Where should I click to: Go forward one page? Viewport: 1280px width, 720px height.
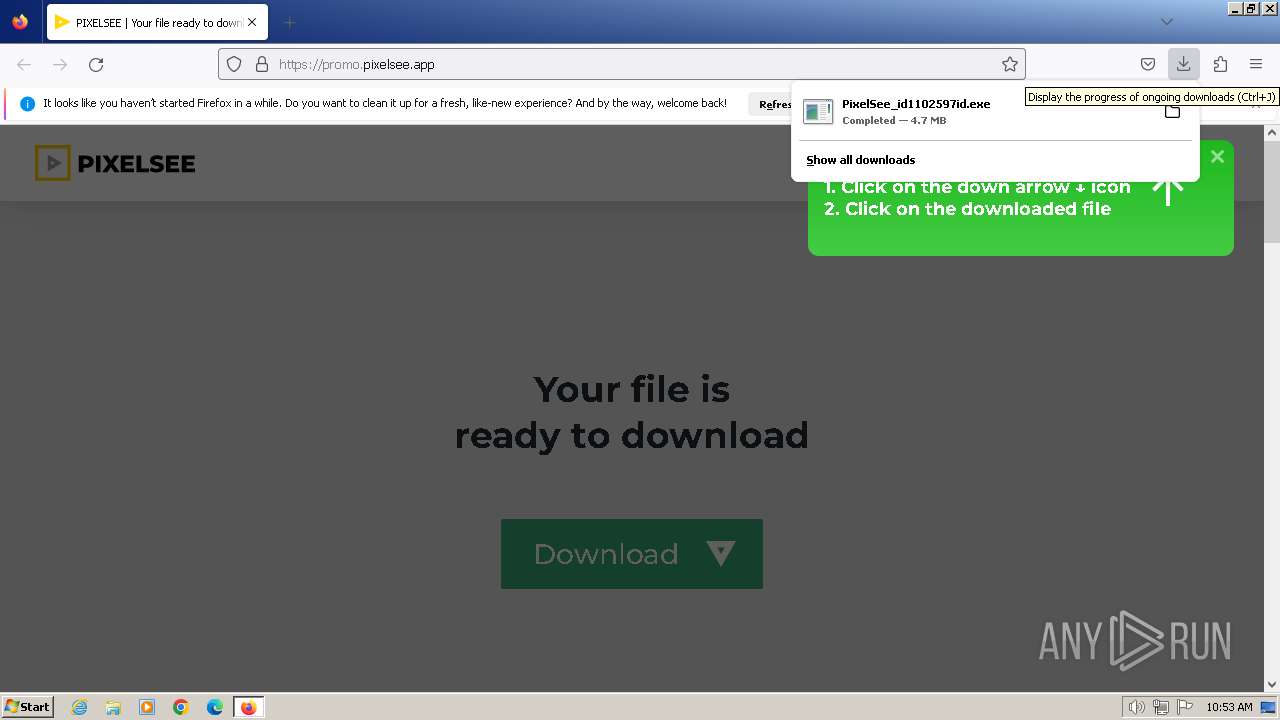(60, 64)
